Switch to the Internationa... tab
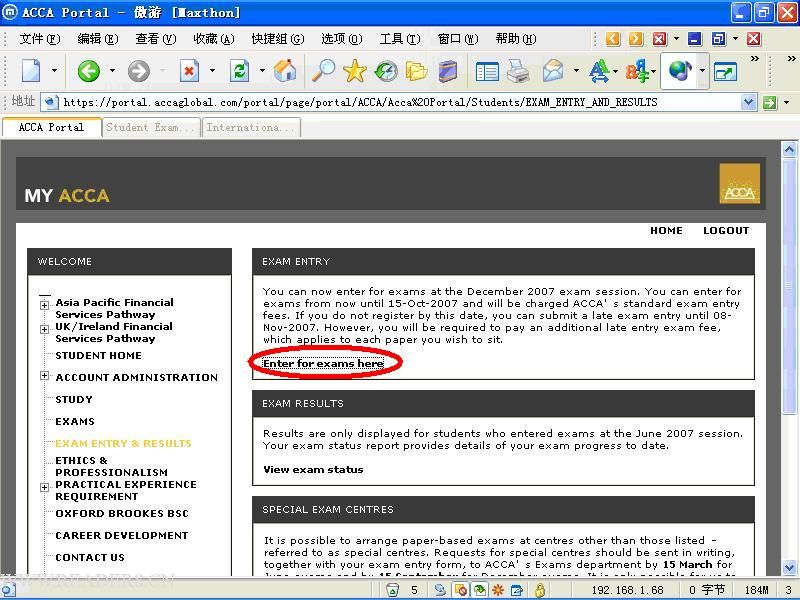Screen dimensions: 800x600 [251, 128]
